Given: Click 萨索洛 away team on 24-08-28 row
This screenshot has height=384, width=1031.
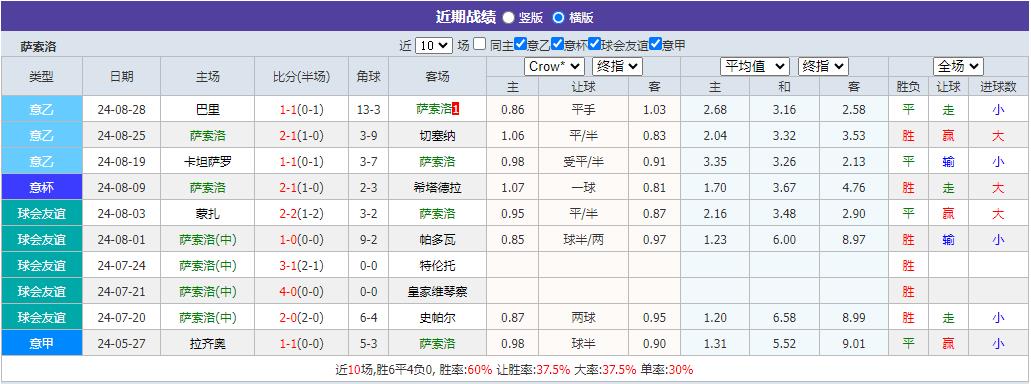Looking at the screenshot, I should (x=434, y=110).
